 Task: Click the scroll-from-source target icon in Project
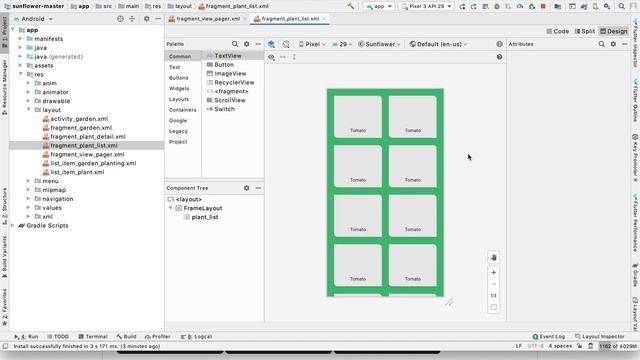tap(120, 19)
